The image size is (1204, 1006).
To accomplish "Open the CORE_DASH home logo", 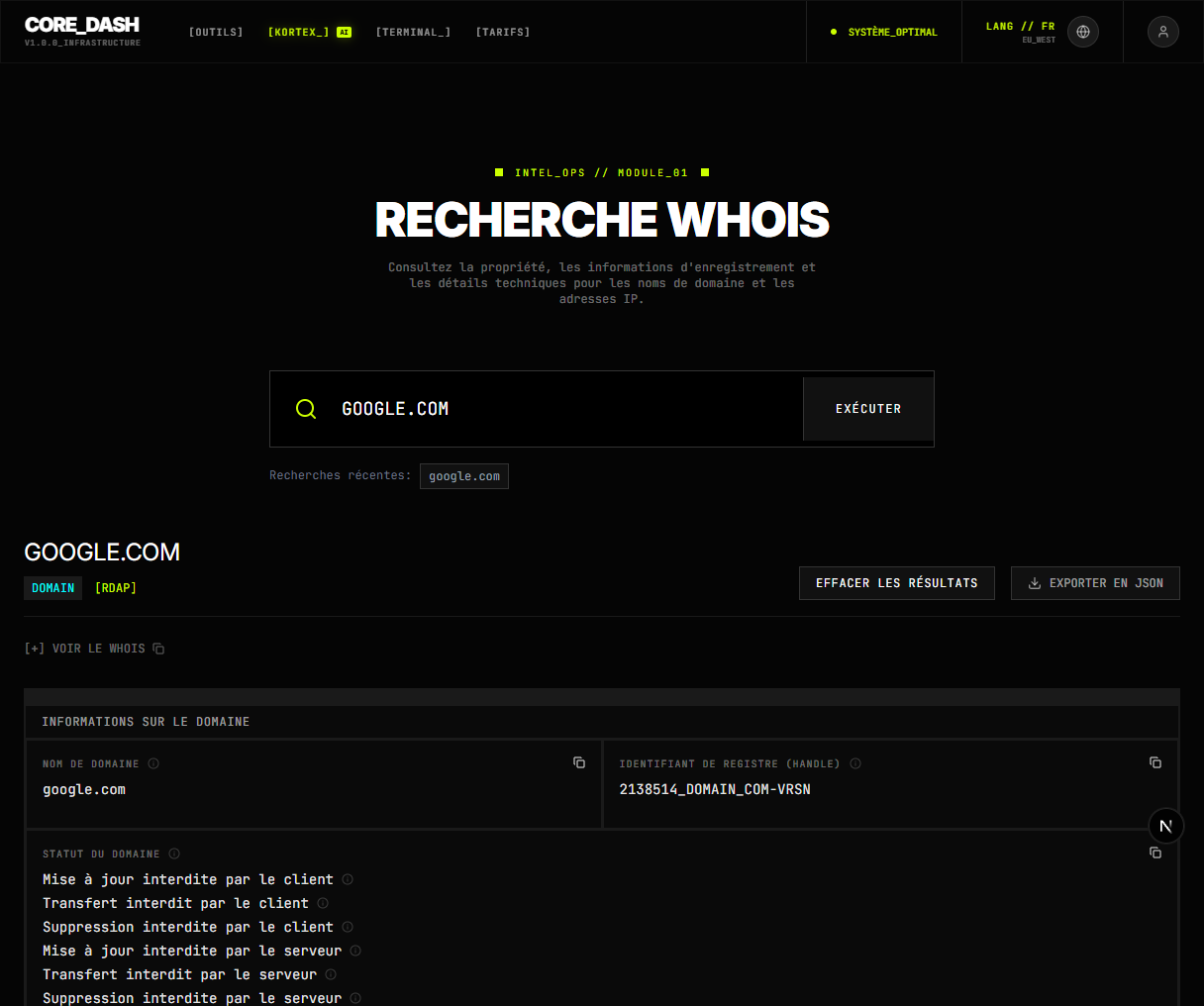I will coord(82,31).
